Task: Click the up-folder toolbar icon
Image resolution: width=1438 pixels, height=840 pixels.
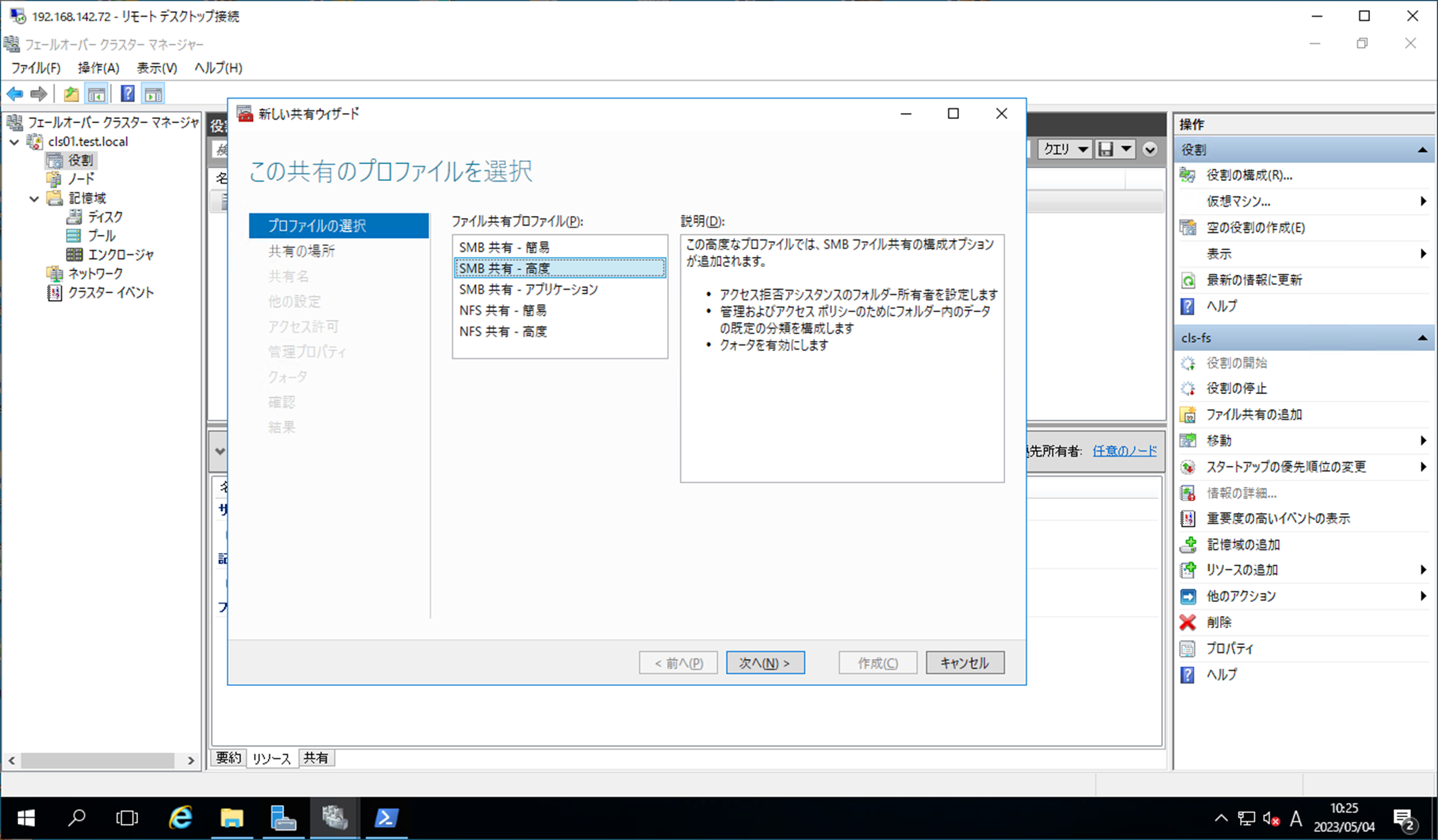Action: tap(71, 94)
